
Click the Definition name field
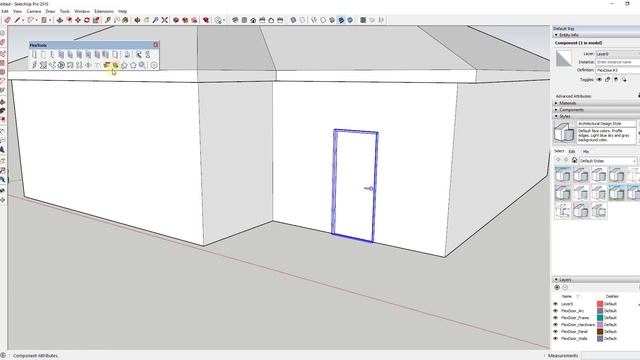(x=618, y=70)
